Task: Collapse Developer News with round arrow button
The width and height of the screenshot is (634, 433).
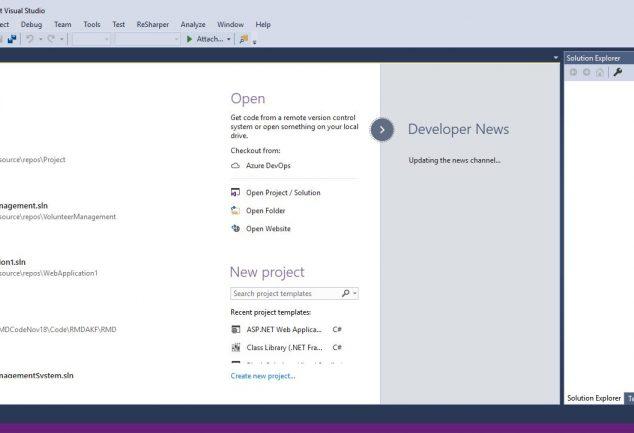Action: click(382, 130)
